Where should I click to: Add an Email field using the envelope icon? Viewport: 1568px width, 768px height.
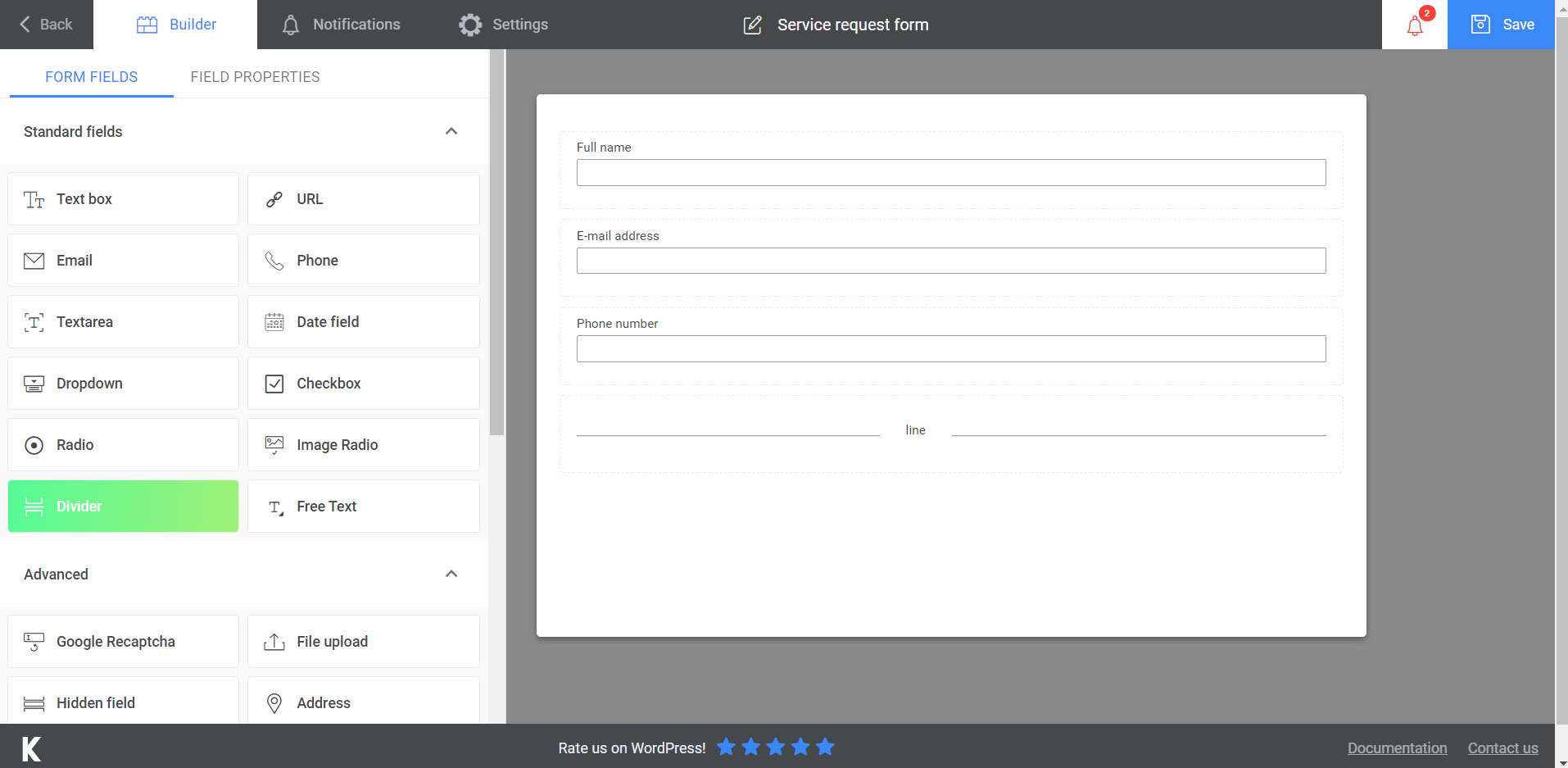coord(122,260)
